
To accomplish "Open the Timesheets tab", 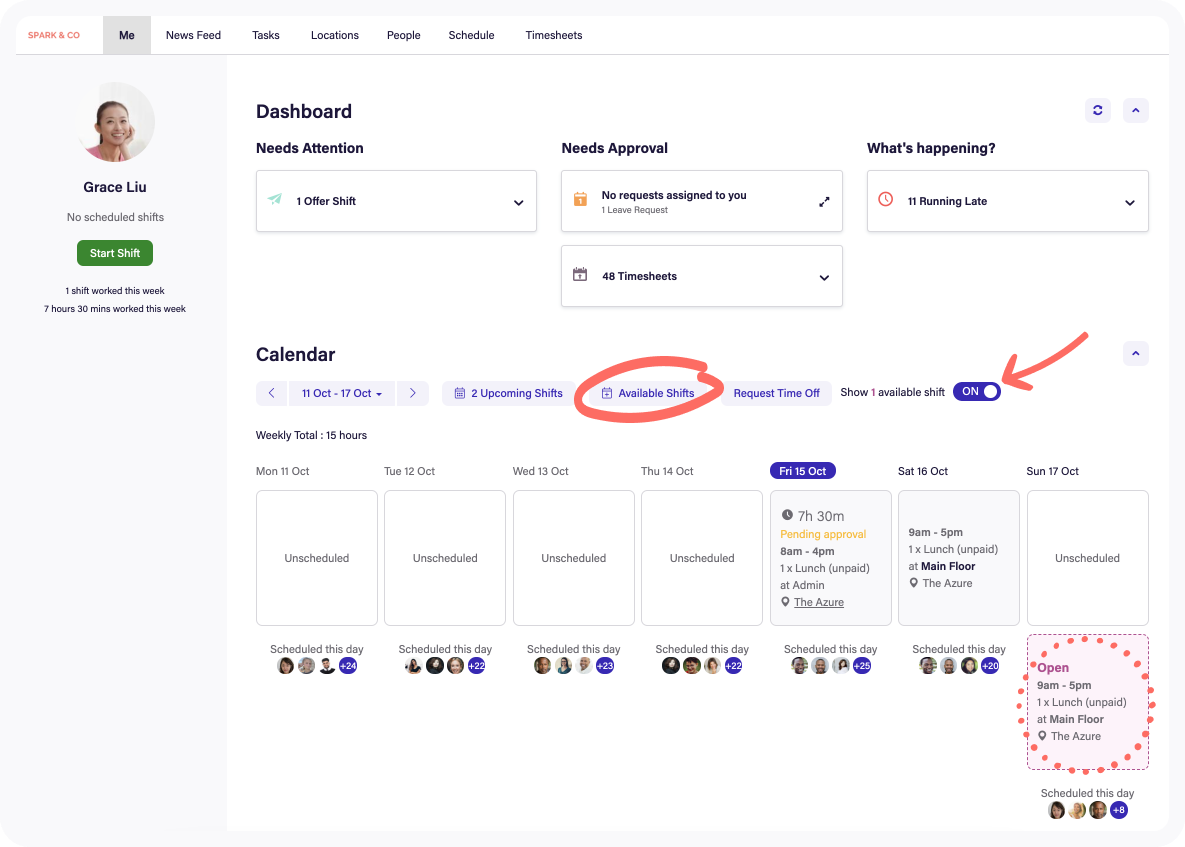I will [554, 35].
